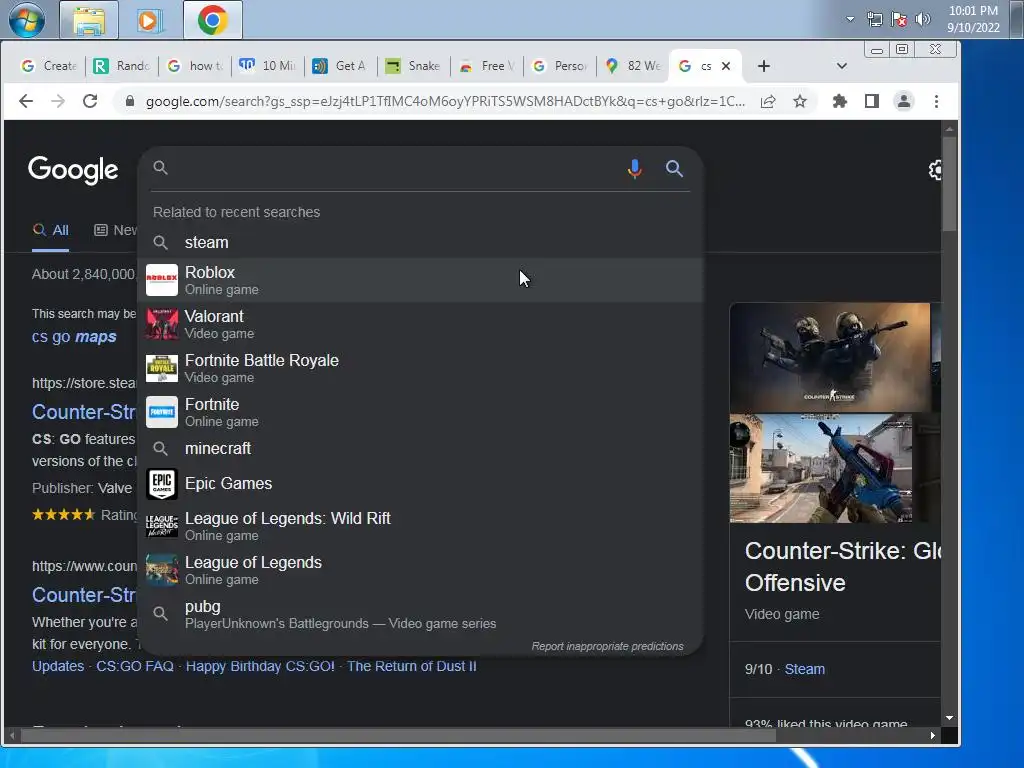The width and height of the screenshot is (1024, 768).
Task: Open a new browser tab
Action: (763, 66)
